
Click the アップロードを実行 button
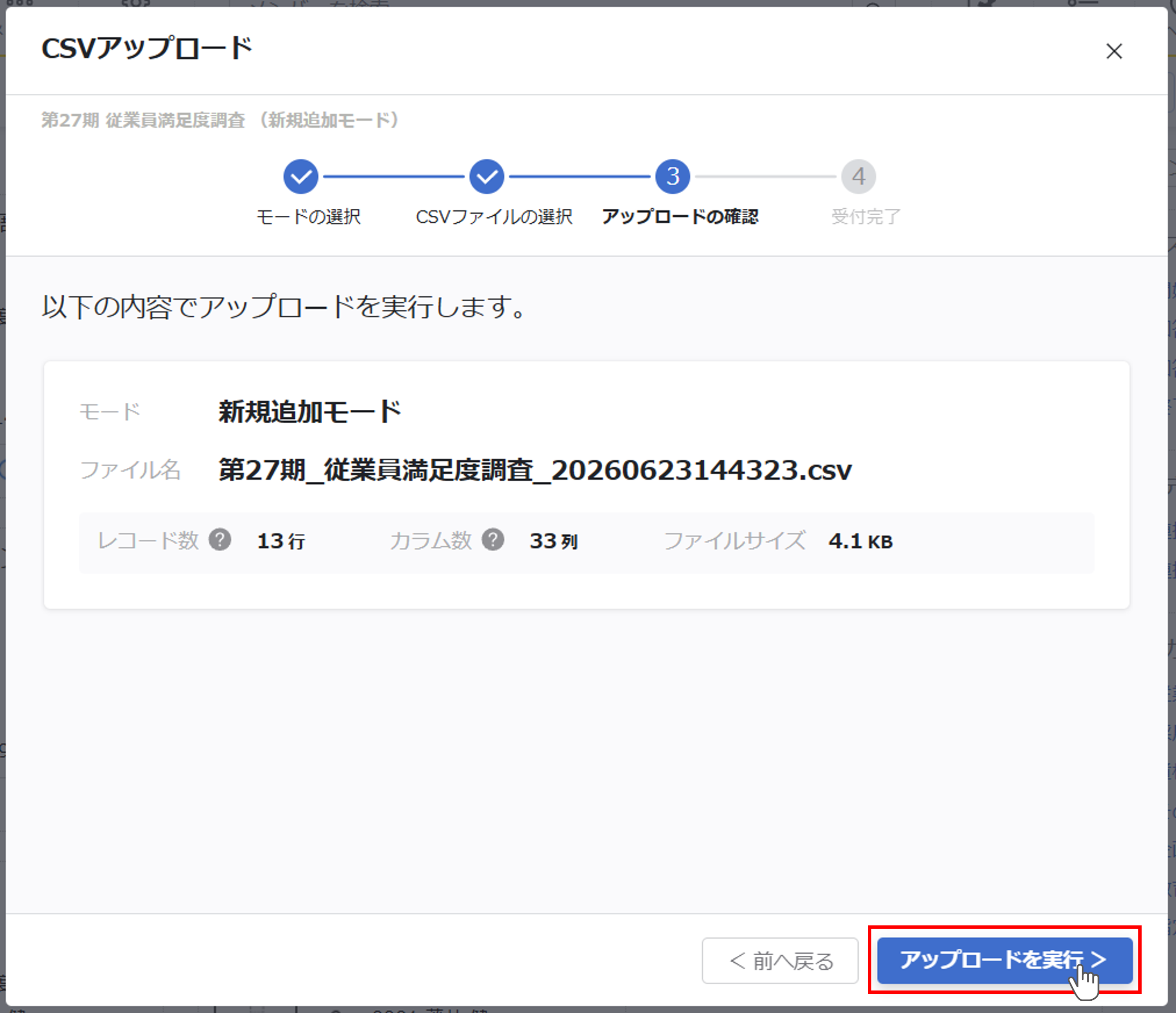1004,960
